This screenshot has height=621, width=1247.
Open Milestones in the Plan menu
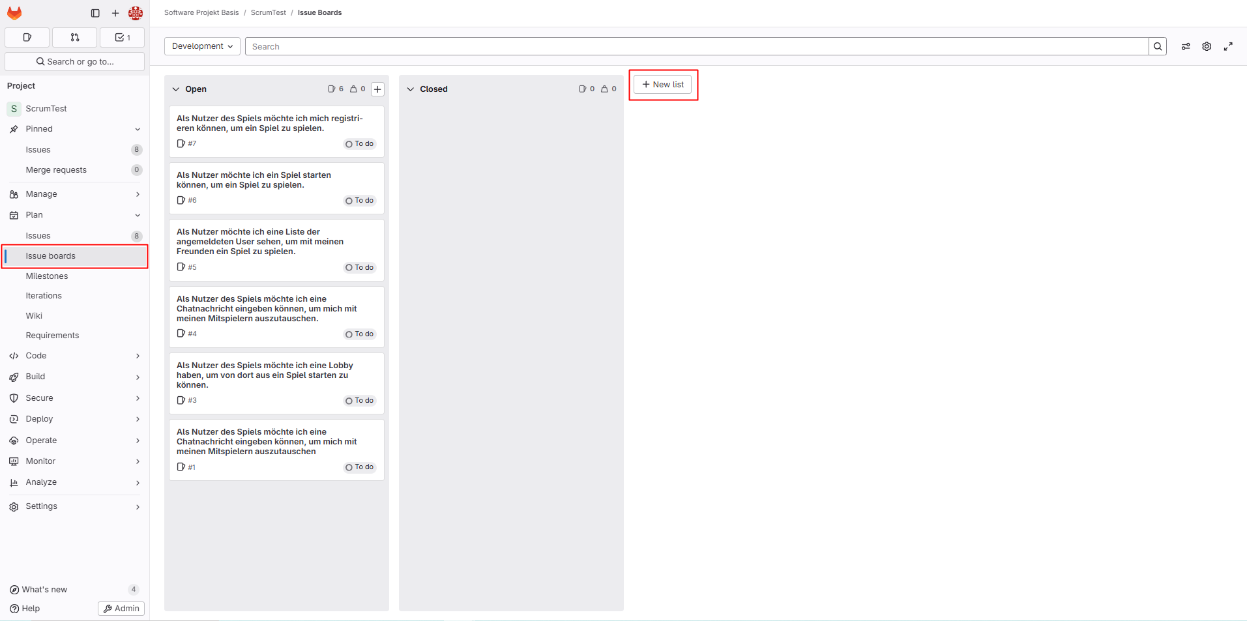point(47,276)
